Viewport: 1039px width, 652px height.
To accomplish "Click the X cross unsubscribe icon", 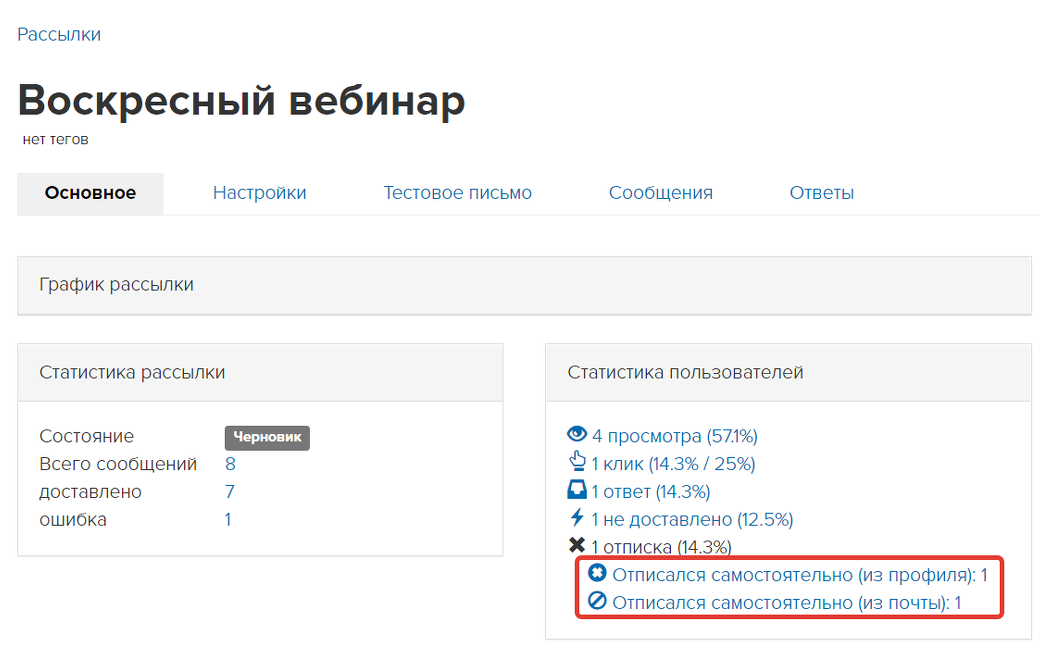I will click(x=577, y=545).
